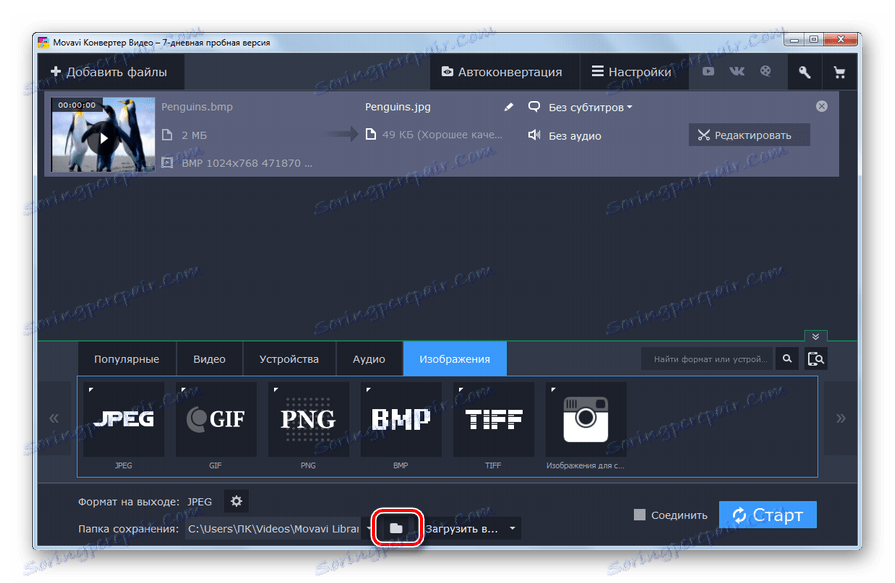Click the BMP 1024x768 file info text

point(247,163)
